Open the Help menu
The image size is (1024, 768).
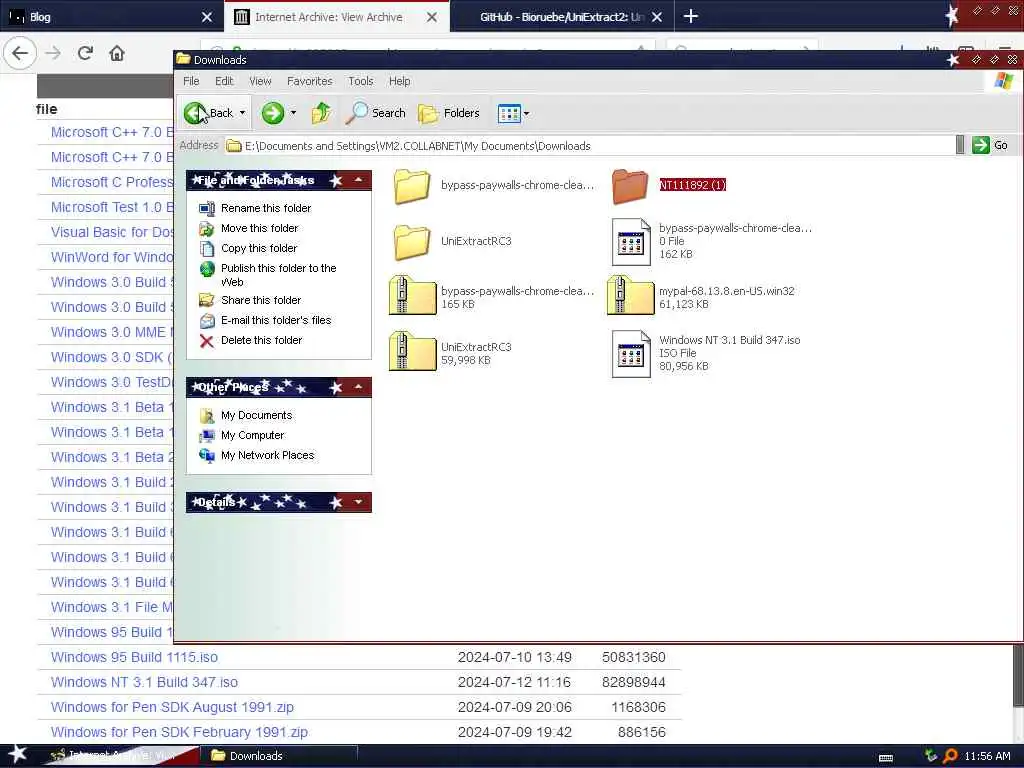click(400, 81)
